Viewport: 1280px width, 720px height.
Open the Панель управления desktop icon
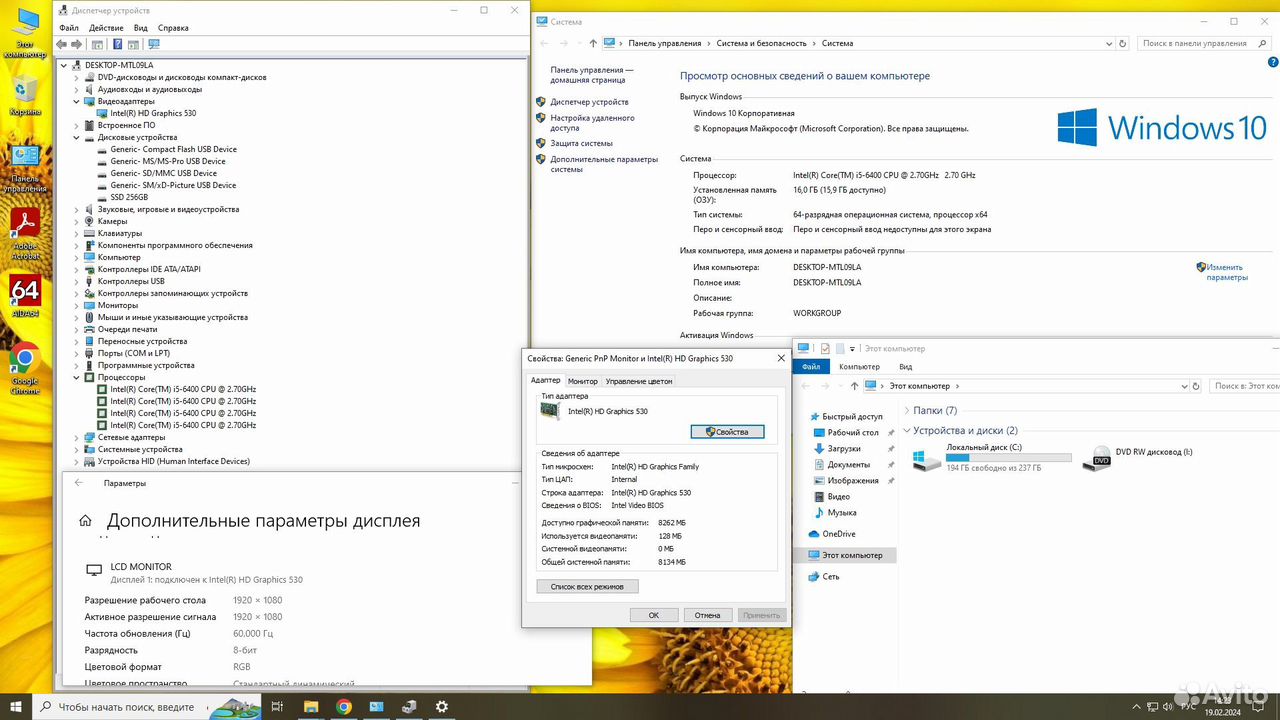[25, 168]
